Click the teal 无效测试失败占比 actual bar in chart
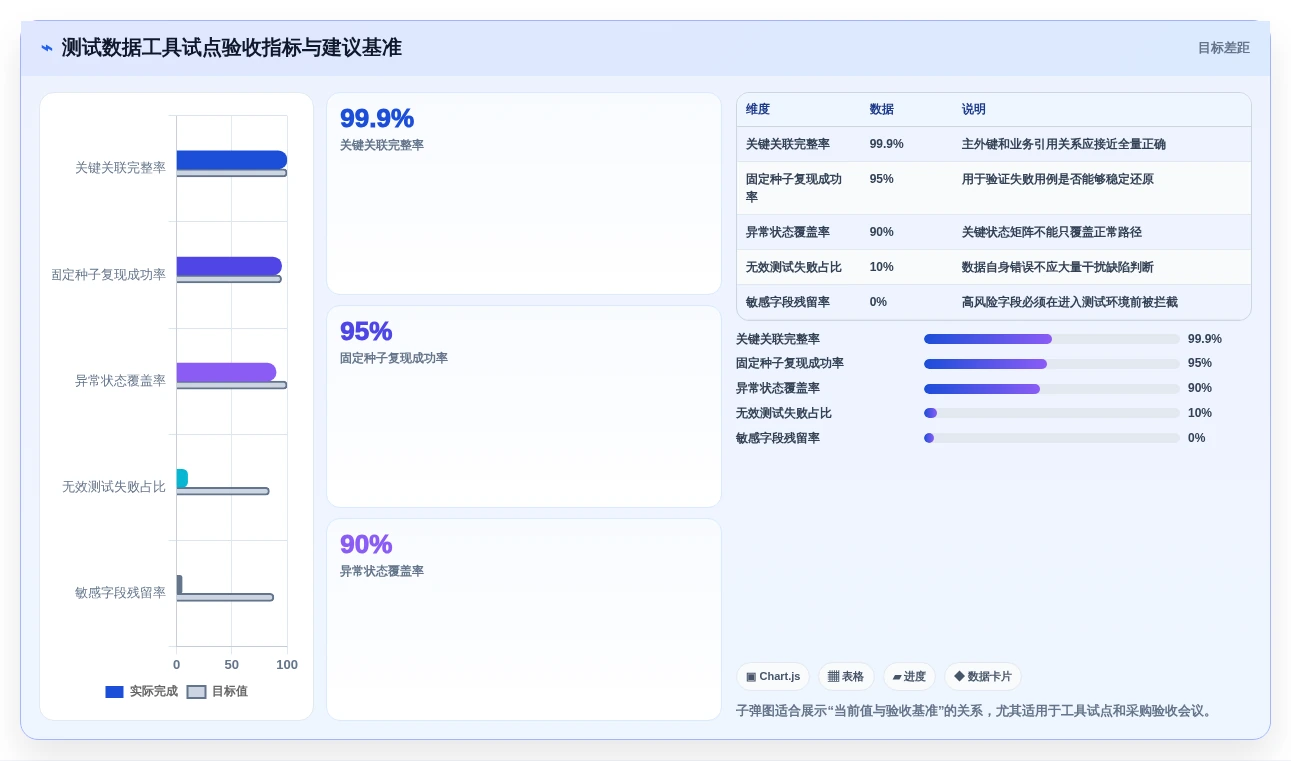The image size is (1291, 761). point(182,478)
